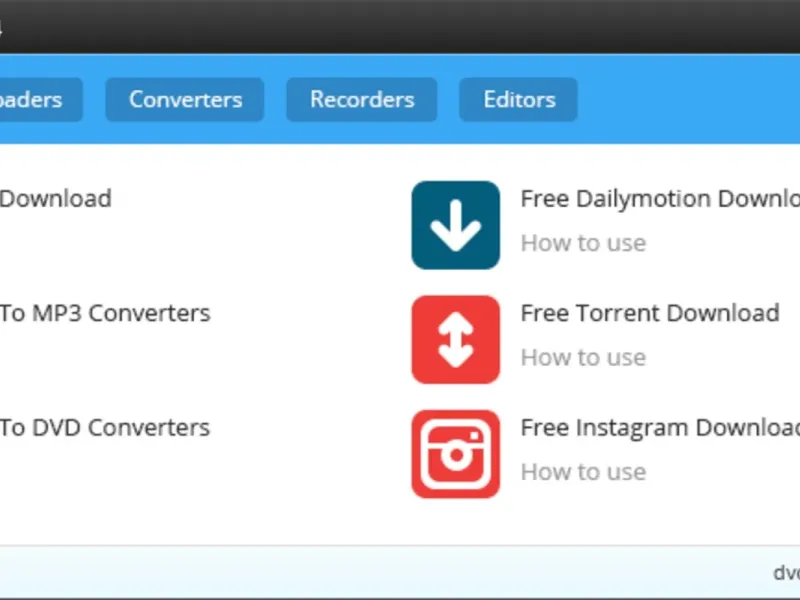Screen dimensions: 800x600
Task: Click the dark window title bar
Action: pyautogui.click(x=400, y=27)
